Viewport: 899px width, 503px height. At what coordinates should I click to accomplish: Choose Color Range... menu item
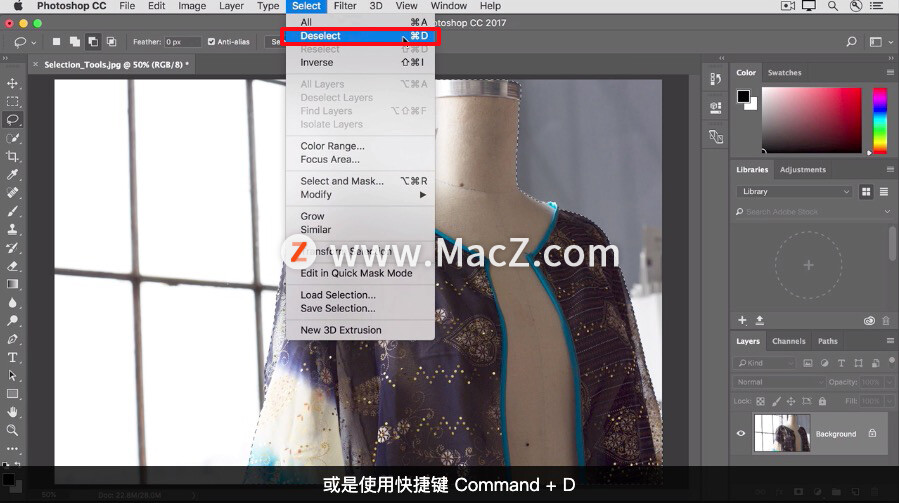click(x=360, y=146)
